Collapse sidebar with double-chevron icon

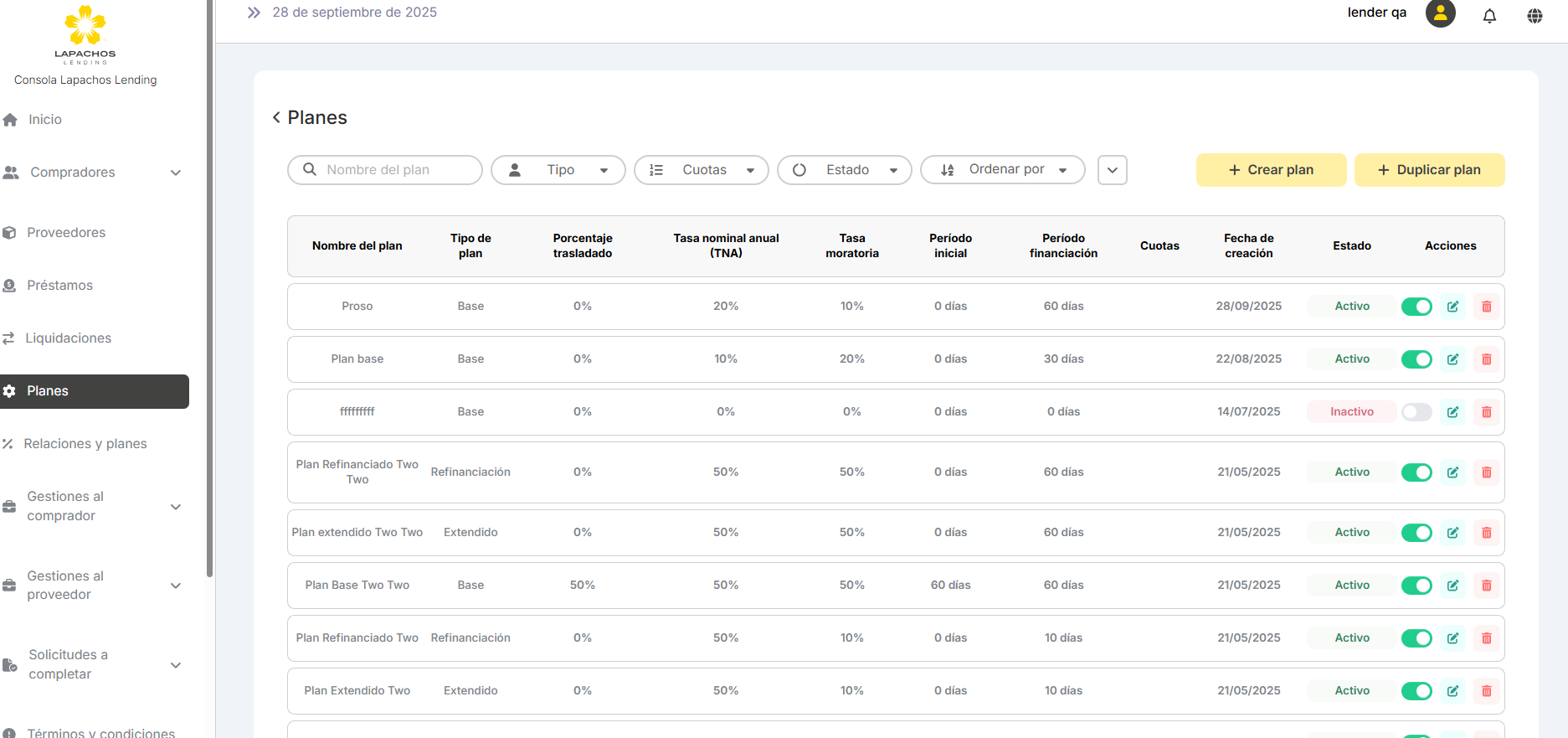click(254, 13)
